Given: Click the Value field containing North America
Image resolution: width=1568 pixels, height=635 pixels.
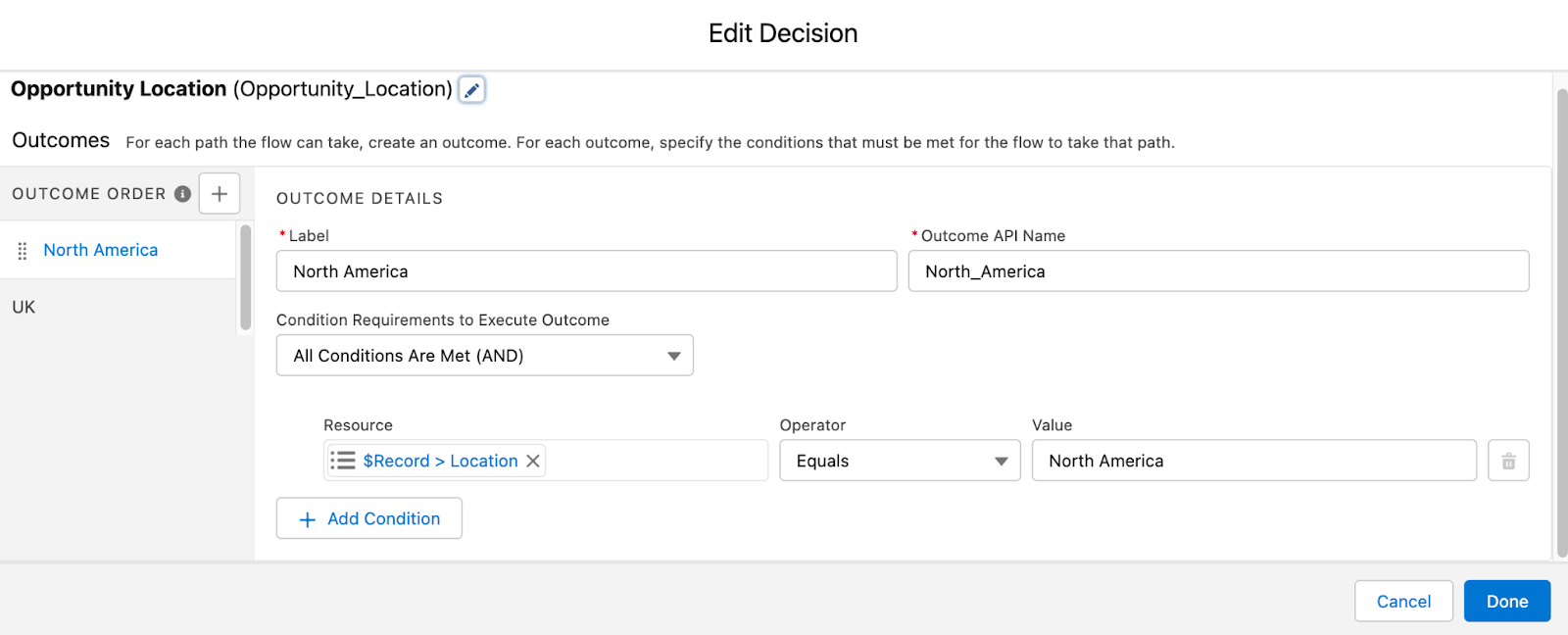Looking at the screenshot, I should click(1253, 461).
